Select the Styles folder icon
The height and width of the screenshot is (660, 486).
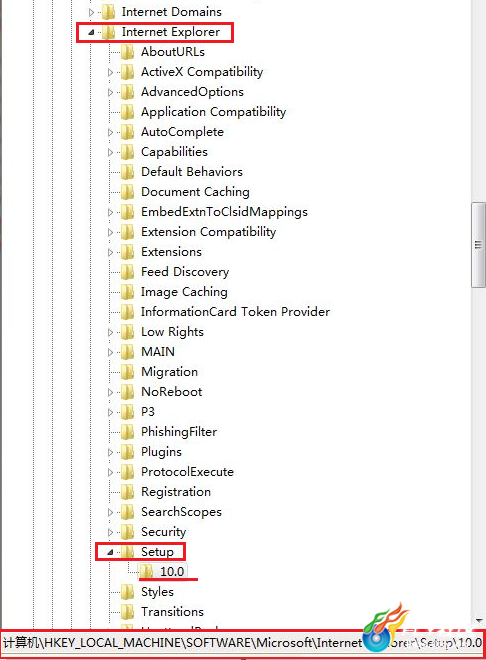point(127,592)
